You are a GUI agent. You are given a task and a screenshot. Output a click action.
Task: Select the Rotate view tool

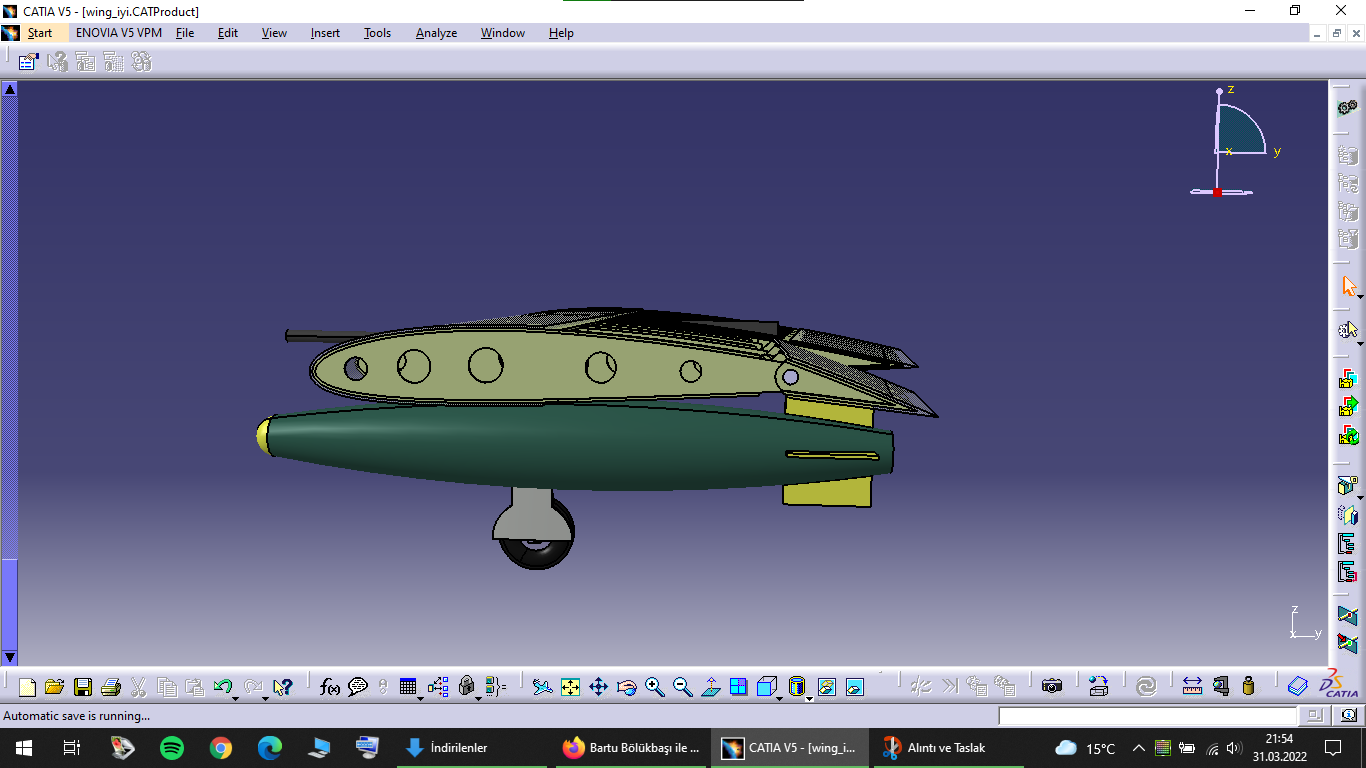tap(627, 687)
